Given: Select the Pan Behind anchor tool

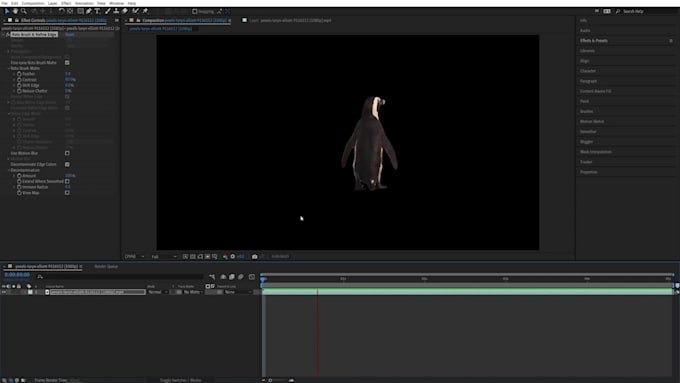Looking at the screenshot, I should [70, 11].
